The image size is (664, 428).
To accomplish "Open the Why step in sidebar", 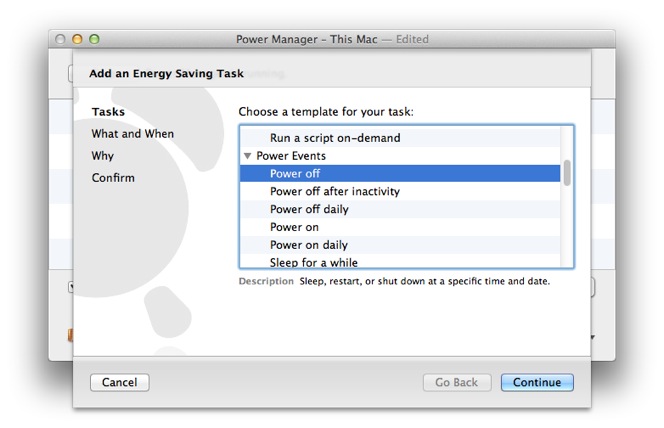I will (x=102, y=156).
